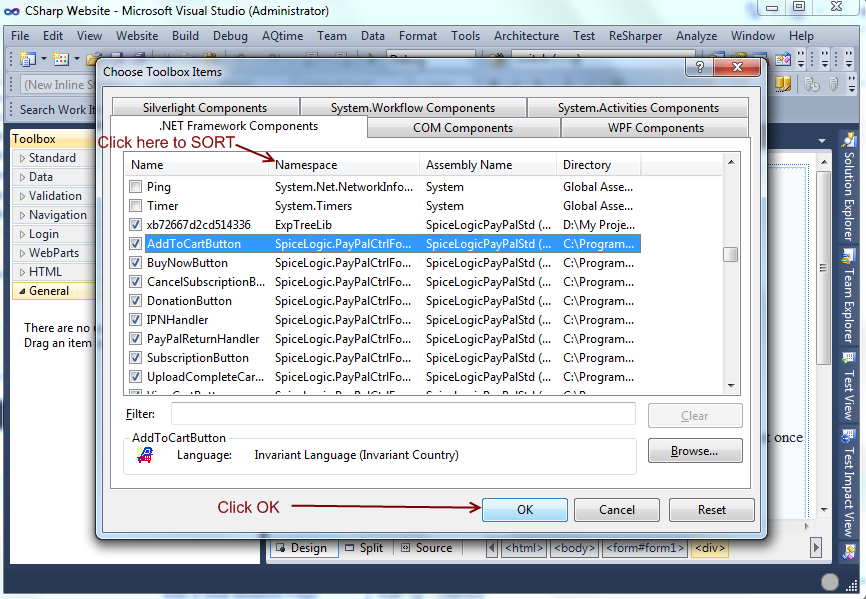The height and width of the screenshot is (599, 866).
Task: Click the OK button
Action: click(525, 509)
